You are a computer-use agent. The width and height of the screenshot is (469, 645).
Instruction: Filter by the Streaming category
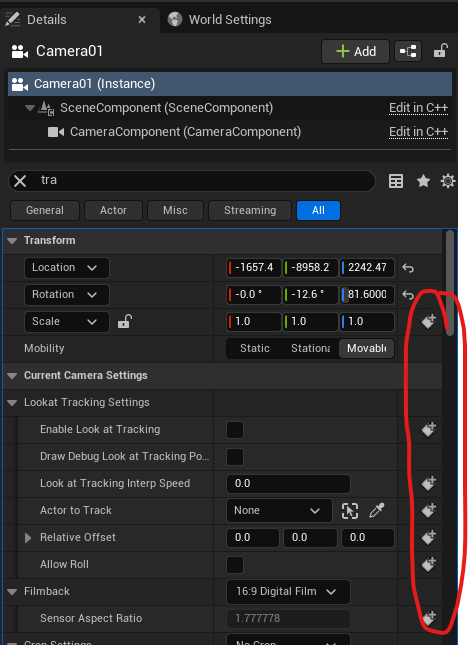point(250,211)
